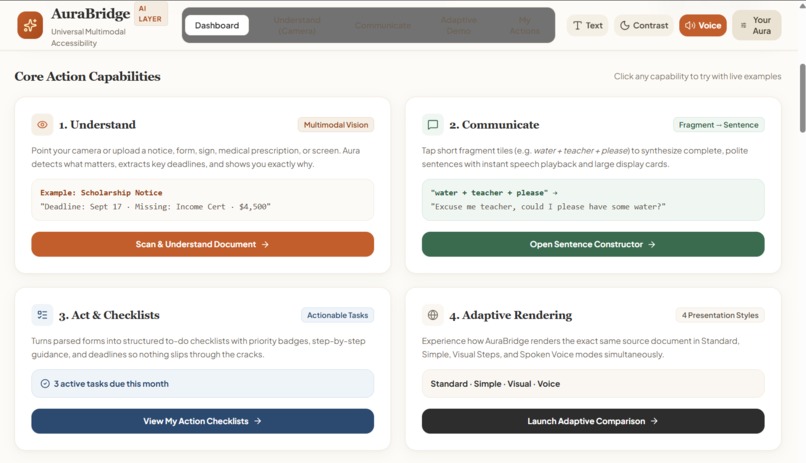Click the Fragment → Sentence tag
This screenshot has width=806, height=463.
719,124
